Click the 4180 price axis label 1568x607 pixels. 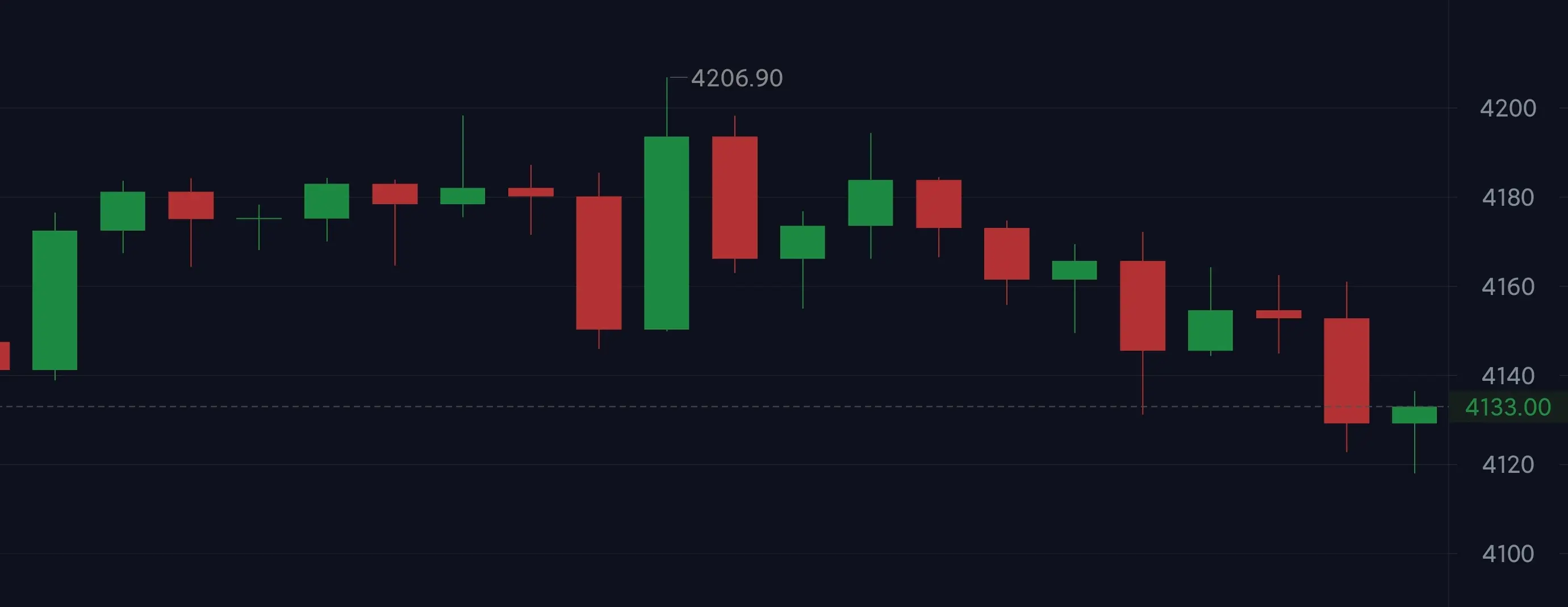tap(1508, 197)
